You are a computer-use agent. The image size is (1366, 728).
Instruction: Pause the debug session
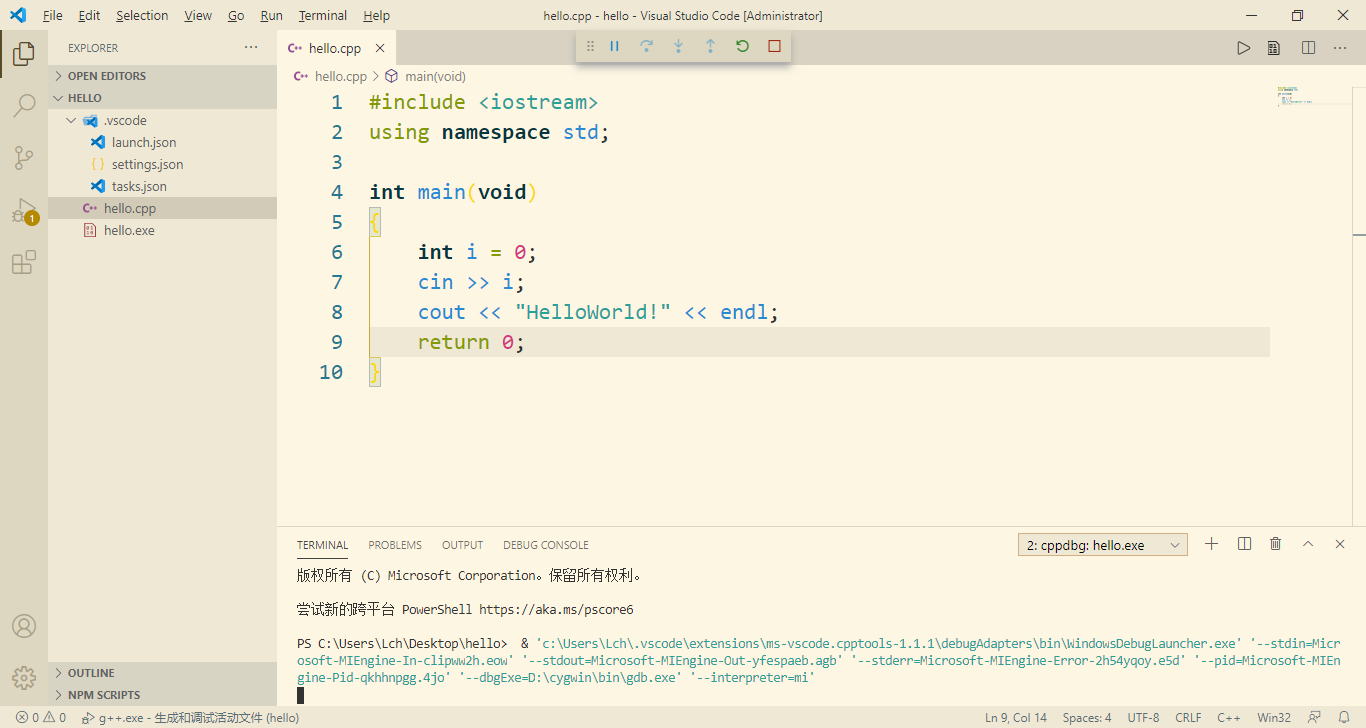coord(615,46)
